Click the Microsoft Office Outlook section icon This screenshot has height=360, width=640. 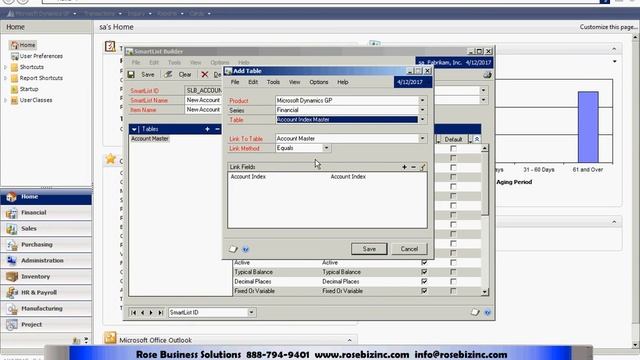pyautogui.click(x=110, y=338)
